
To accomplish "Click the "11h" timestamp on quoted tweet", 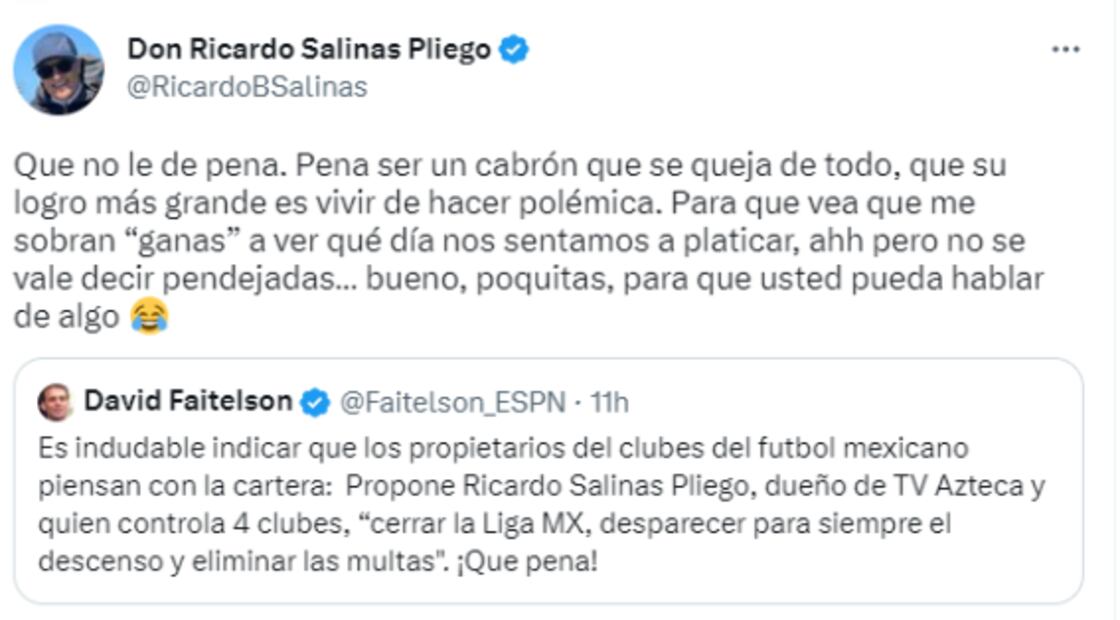I will tap(609, 403).
